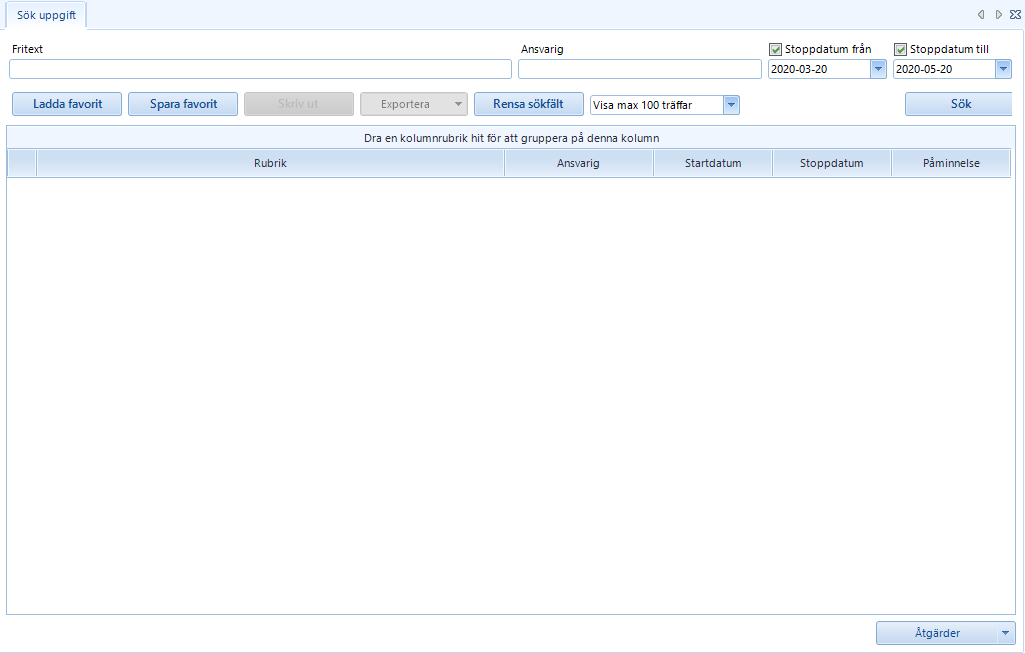
Task: Click the Rensa sökfält button
Action: 528,104
